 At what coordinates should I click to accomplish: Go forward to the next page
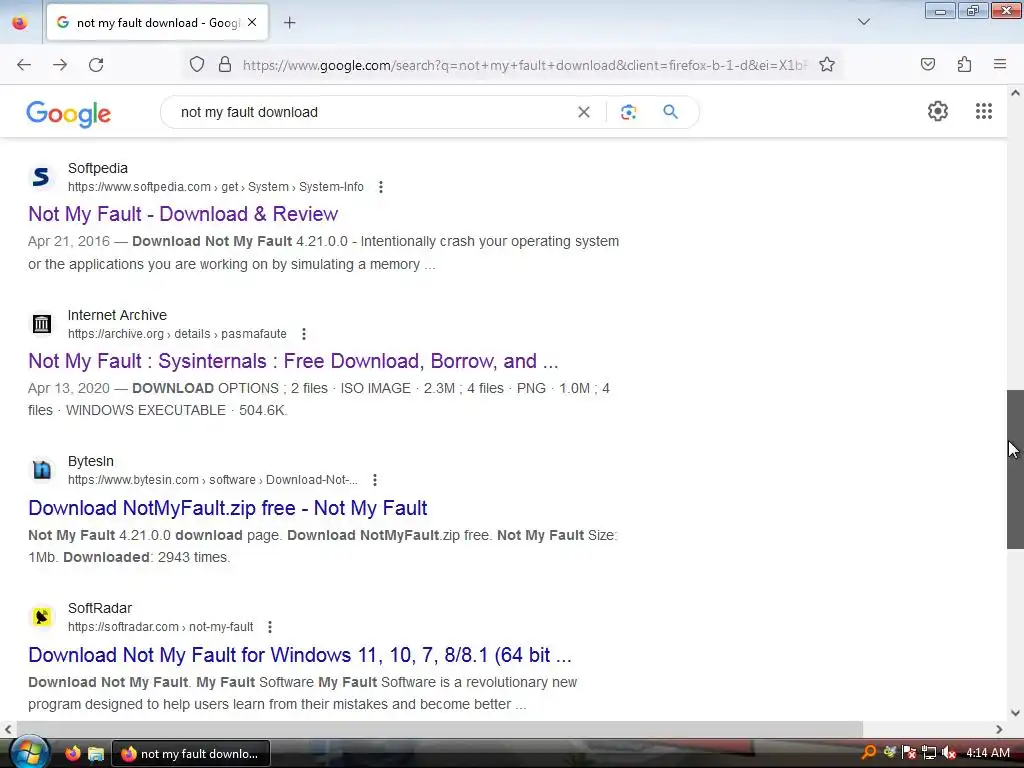60,65
